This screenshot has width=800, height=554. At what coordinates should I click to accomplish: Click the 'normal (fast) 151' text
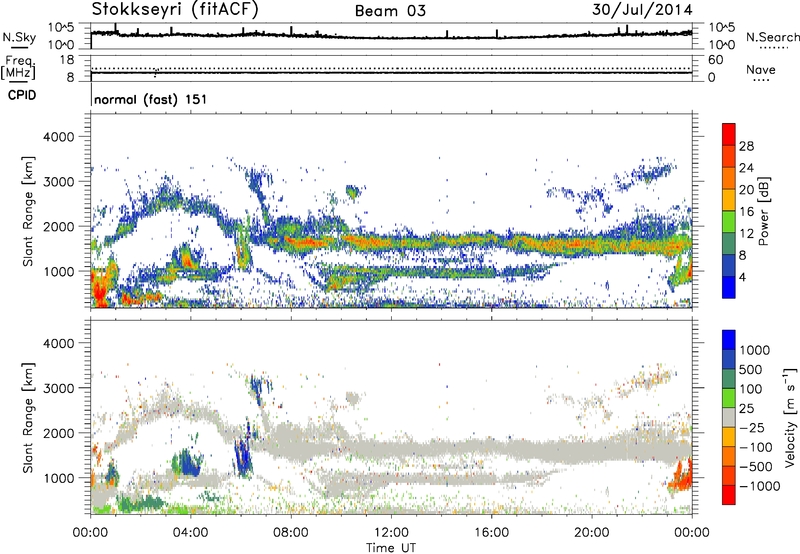(x=151, y=99)
